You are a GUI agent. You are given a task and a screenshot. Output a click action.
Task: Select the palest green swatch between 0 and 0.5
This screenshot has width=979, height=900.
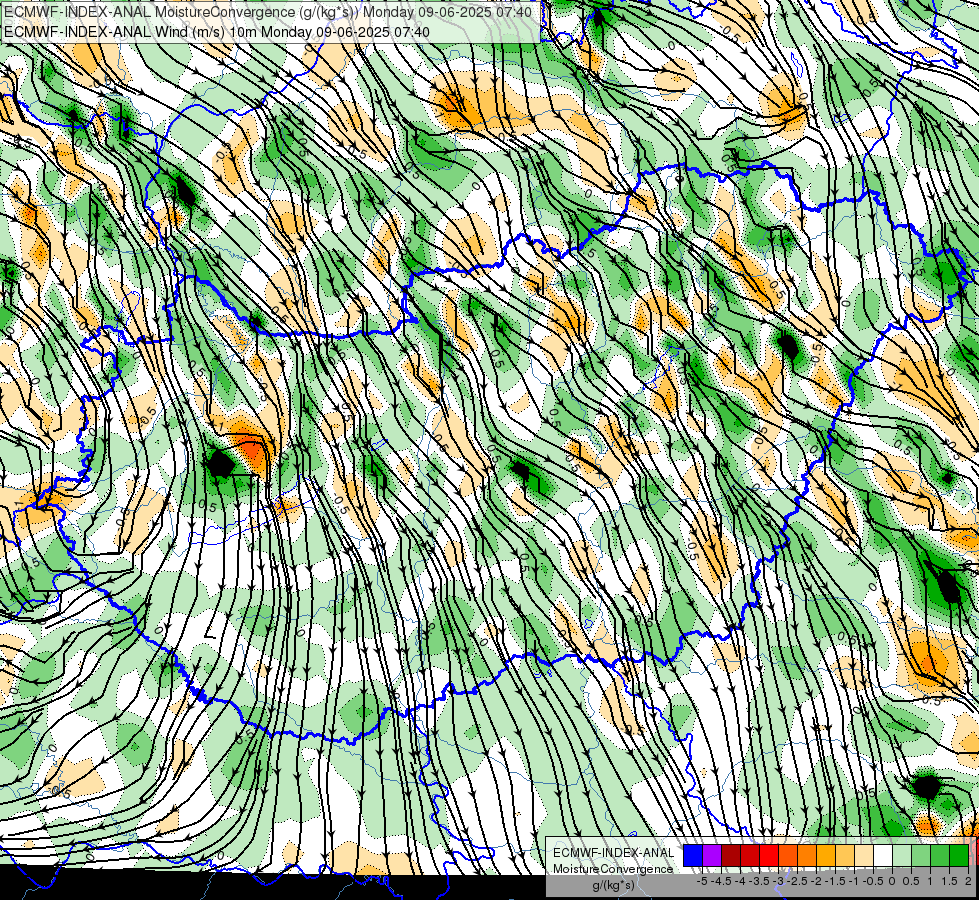tap(902, 855)
